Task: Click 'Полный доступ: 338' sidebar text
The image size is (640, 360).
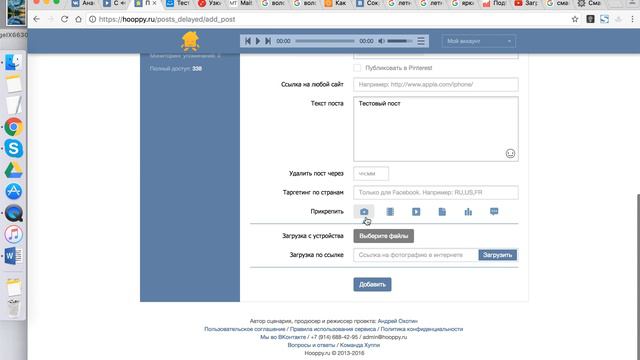Action: point(176,69)
